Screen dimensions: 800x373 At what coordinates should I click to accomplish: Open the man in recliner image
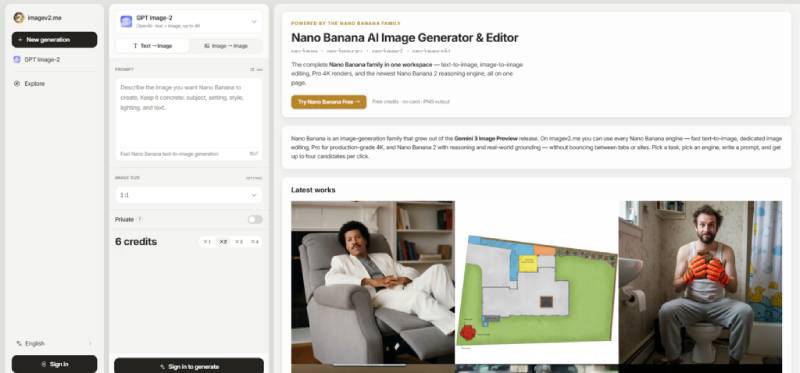(x=372, y=282)
